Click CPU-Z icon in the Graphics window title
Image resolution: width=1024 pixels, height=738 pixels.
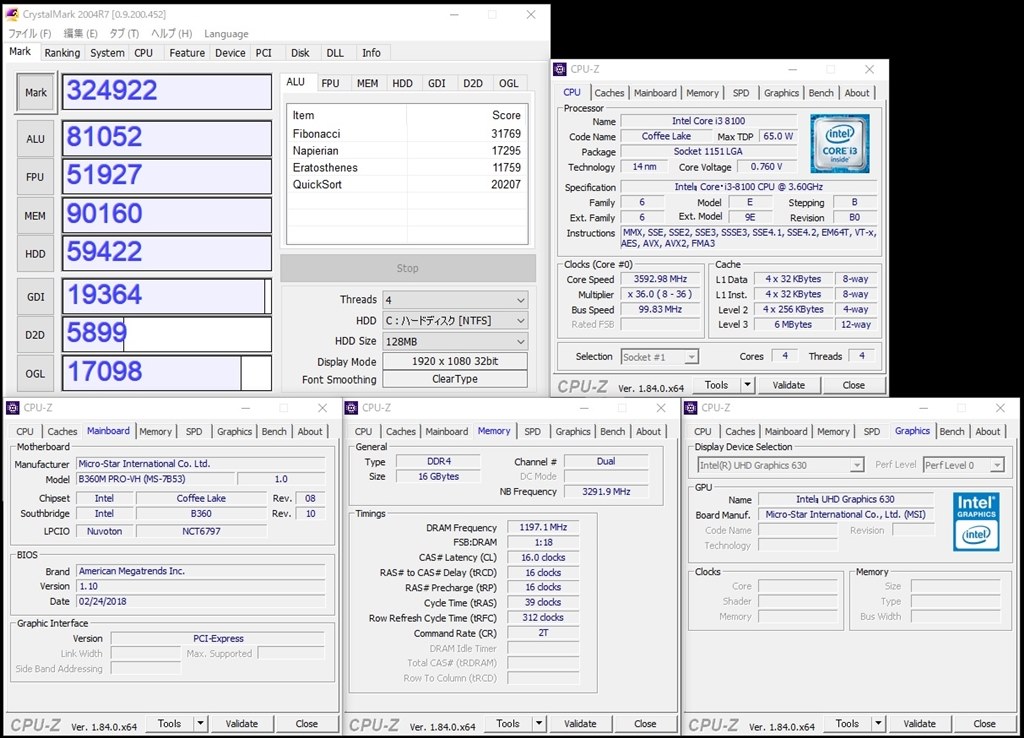pos(690,408)
